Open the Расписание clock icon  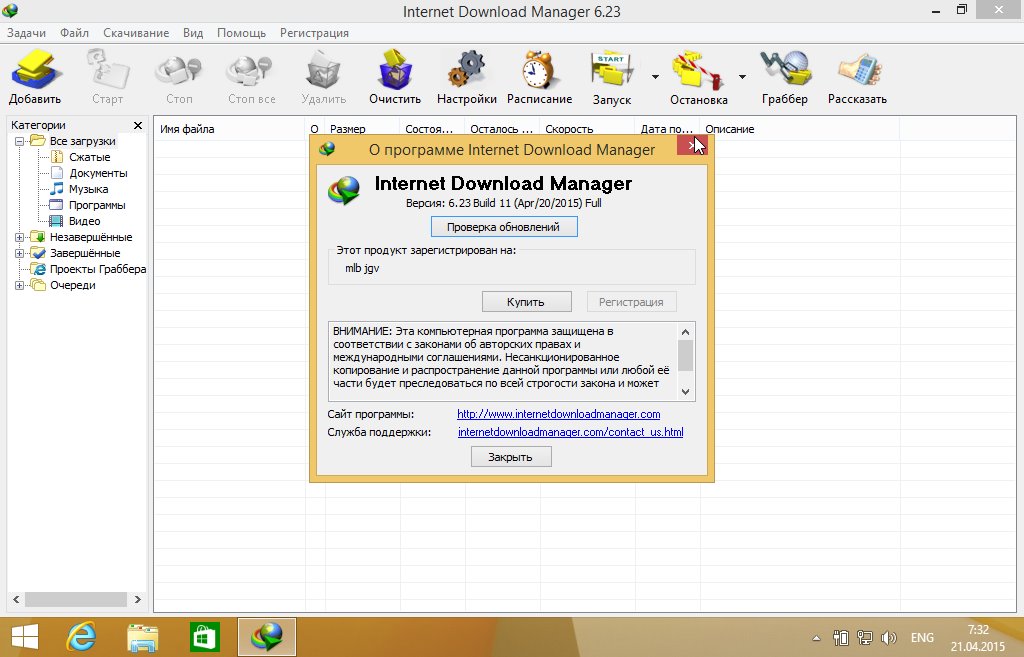(x=539, y=70)
